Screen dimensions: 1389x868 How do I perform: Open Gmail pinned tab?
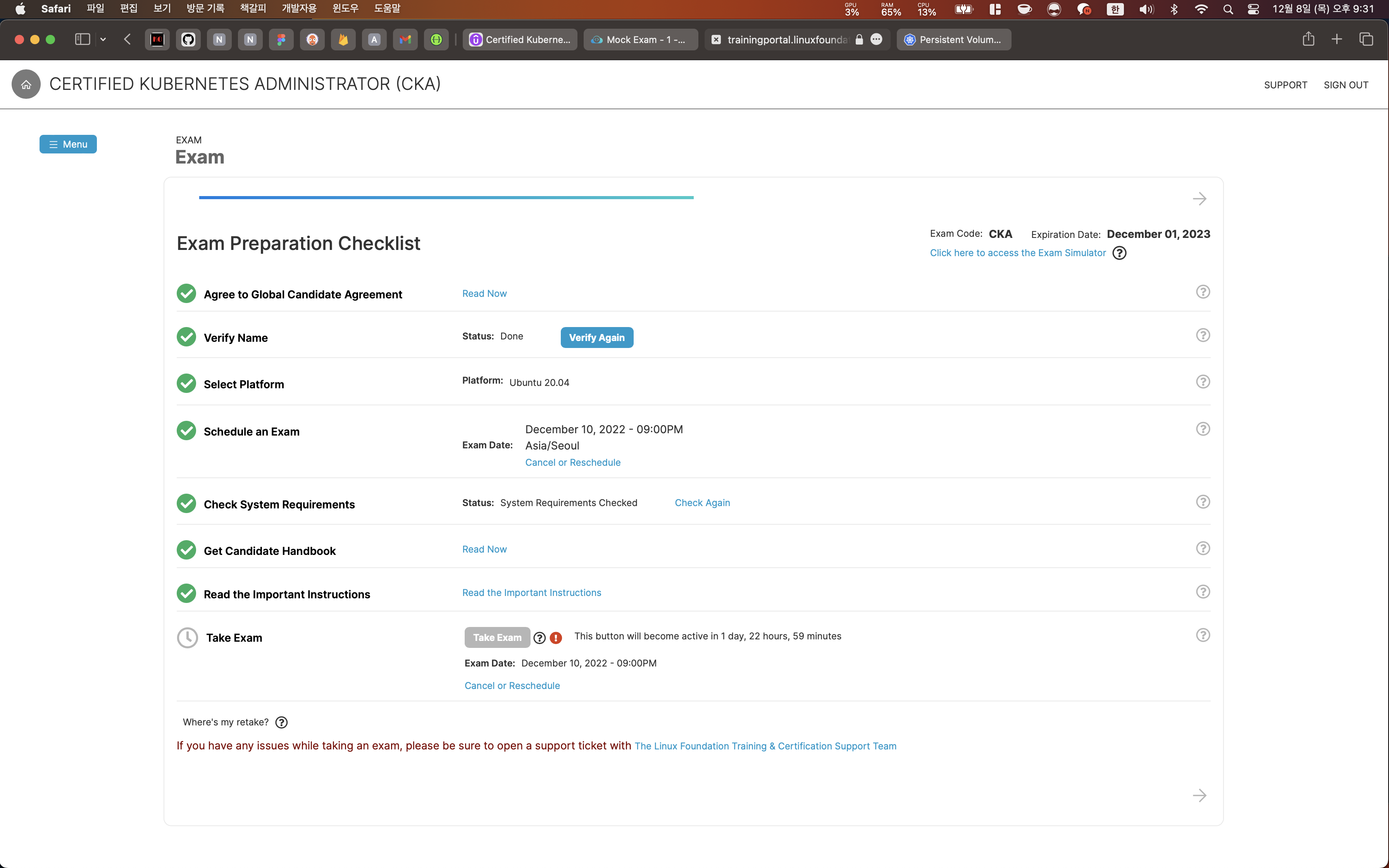[405, 40]
